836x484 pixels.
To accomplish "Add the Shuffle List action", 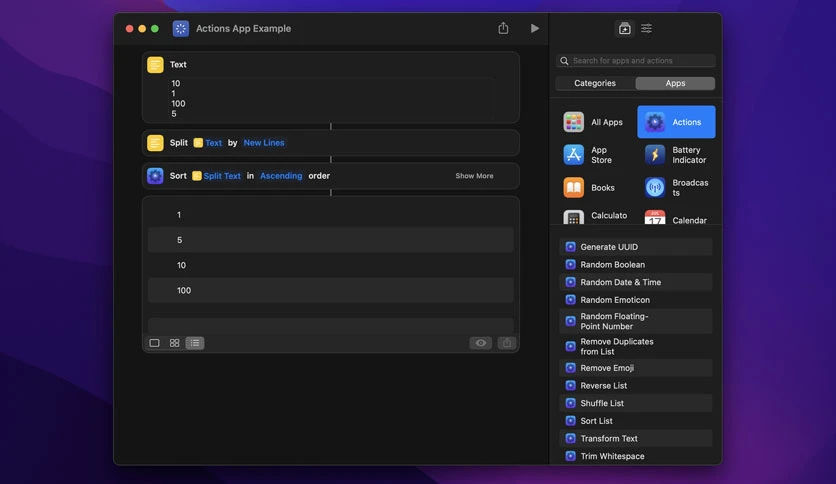I will coord(636,403).
